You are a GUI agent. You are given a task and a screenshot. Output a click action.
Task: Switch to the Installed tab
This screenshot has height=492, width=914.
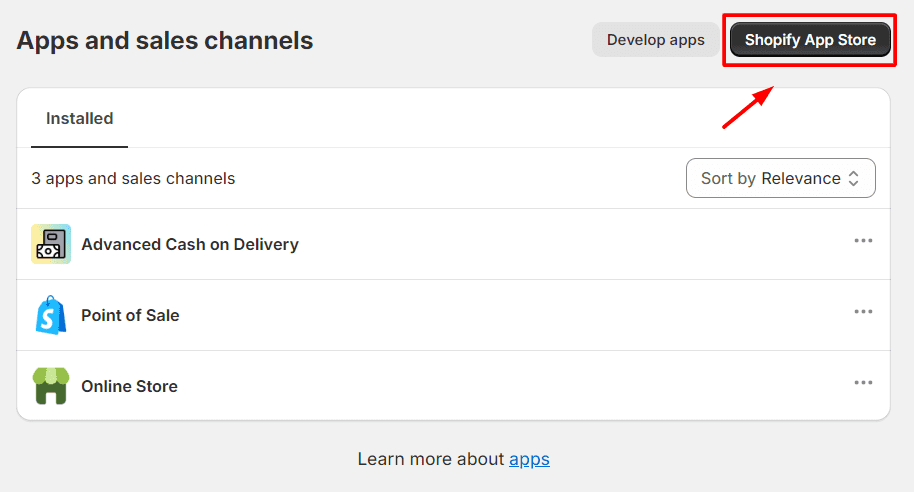[79, 118]
